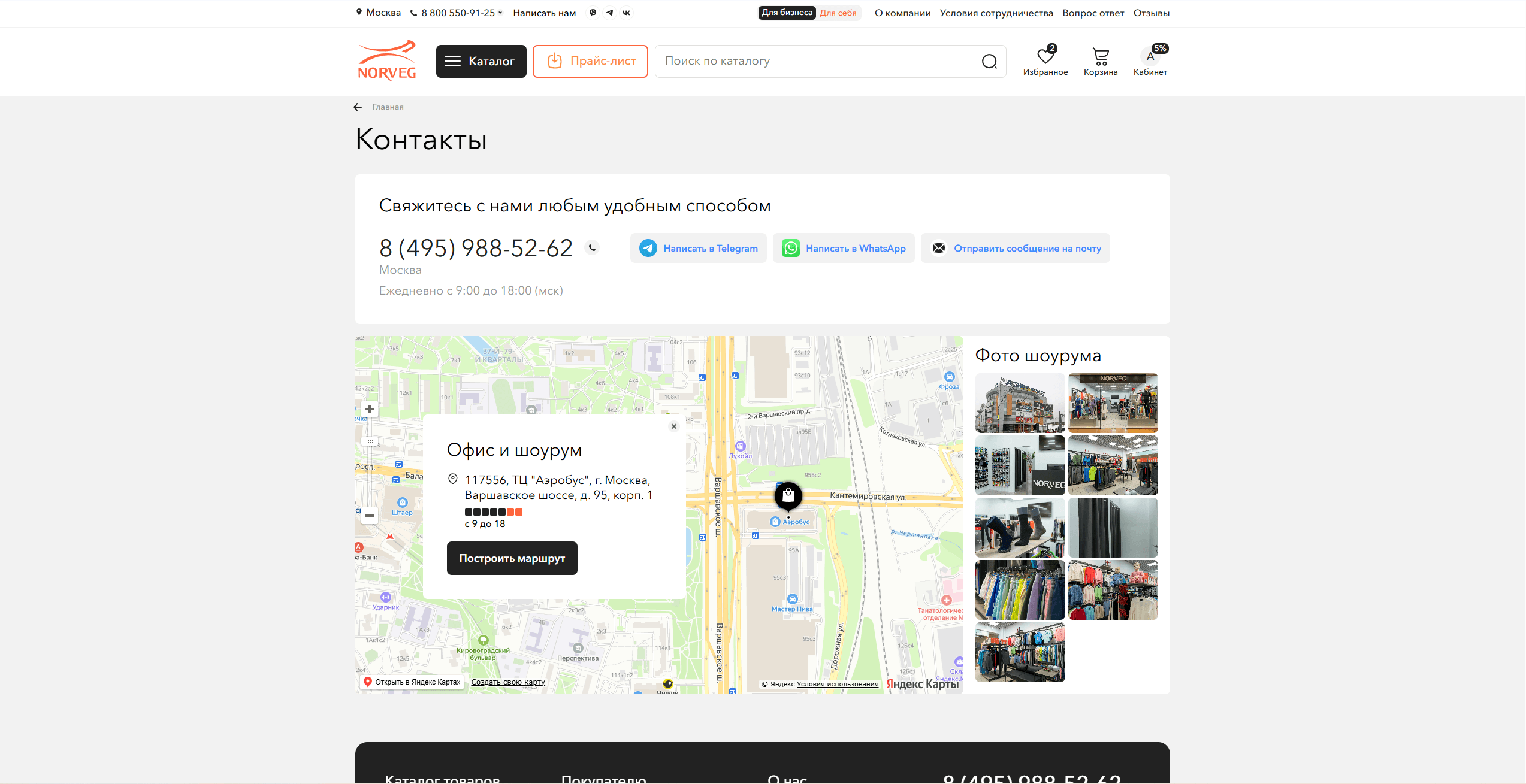The image size is (1526, 784).
Task: Switch to Для бизнеса mode
Action: 787,13
